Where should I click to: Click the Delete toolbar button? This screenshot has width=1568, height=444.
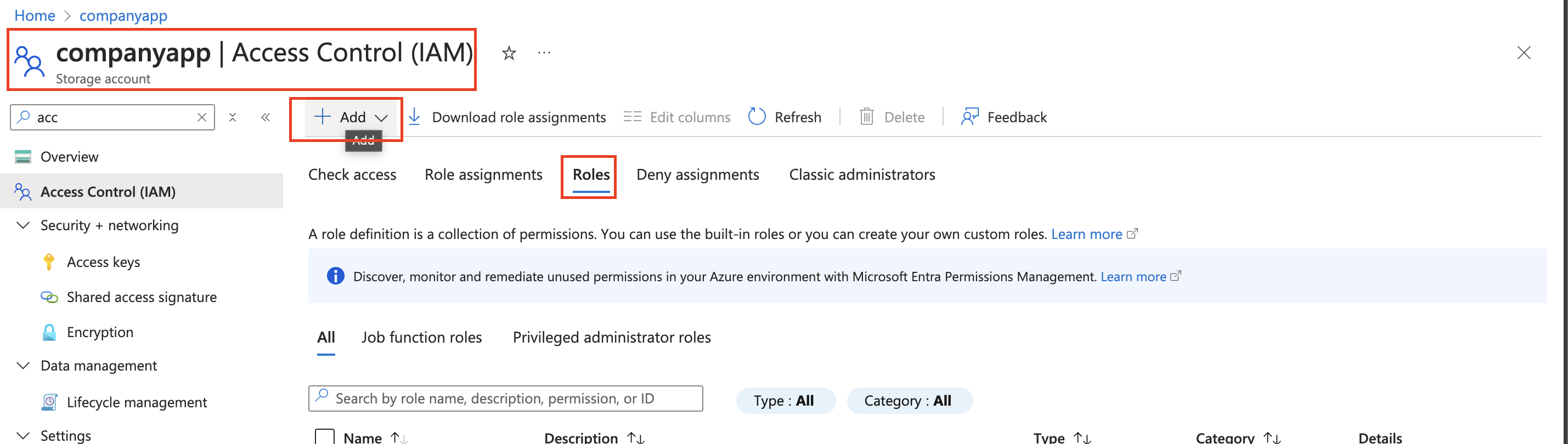[x=892, y=117]
